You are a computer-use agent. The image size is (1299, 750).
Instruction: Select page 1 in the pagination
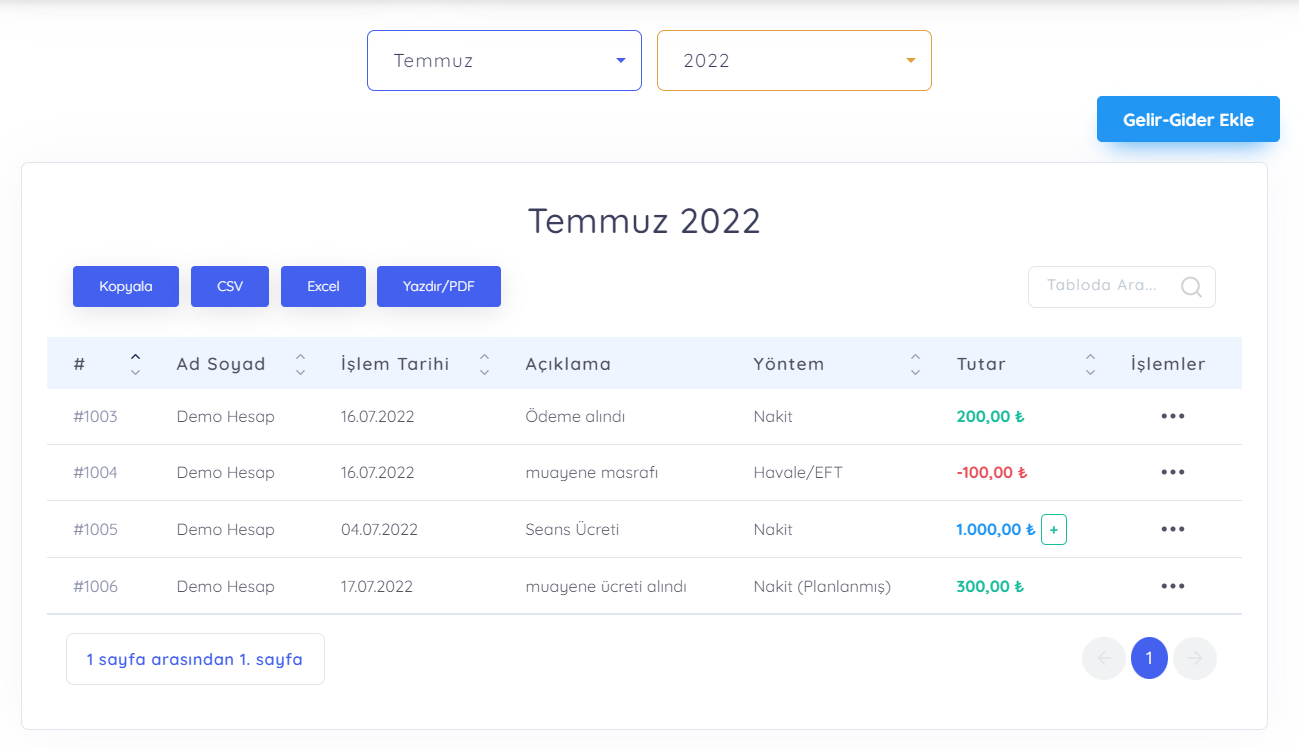coord(1149,658)
